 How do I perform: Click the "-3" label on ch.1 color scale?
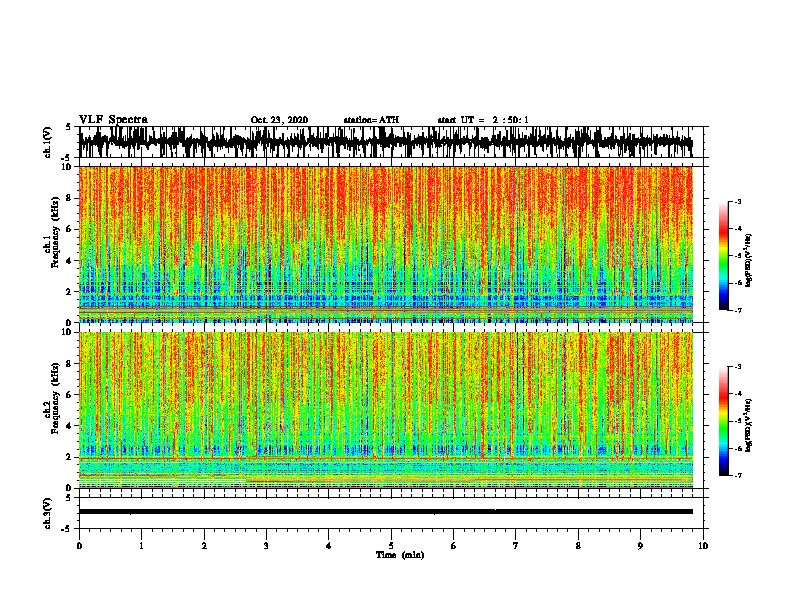click(x=738, y=201)
